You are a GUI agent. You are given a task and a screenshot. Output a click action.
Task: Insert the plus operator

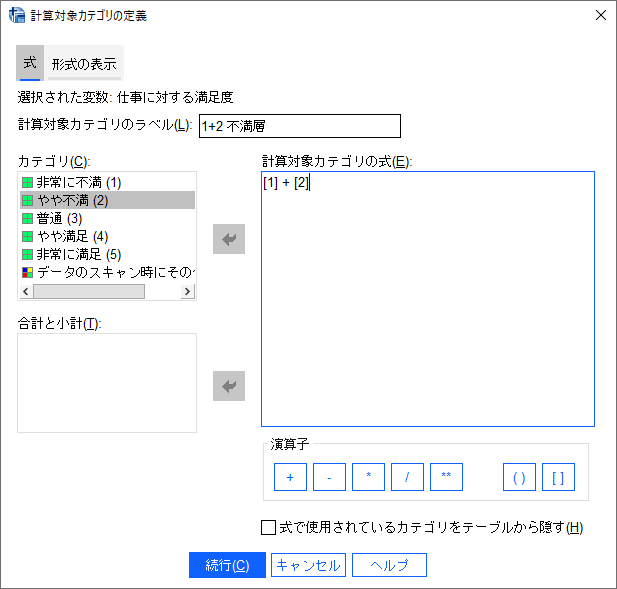[290, 478]
